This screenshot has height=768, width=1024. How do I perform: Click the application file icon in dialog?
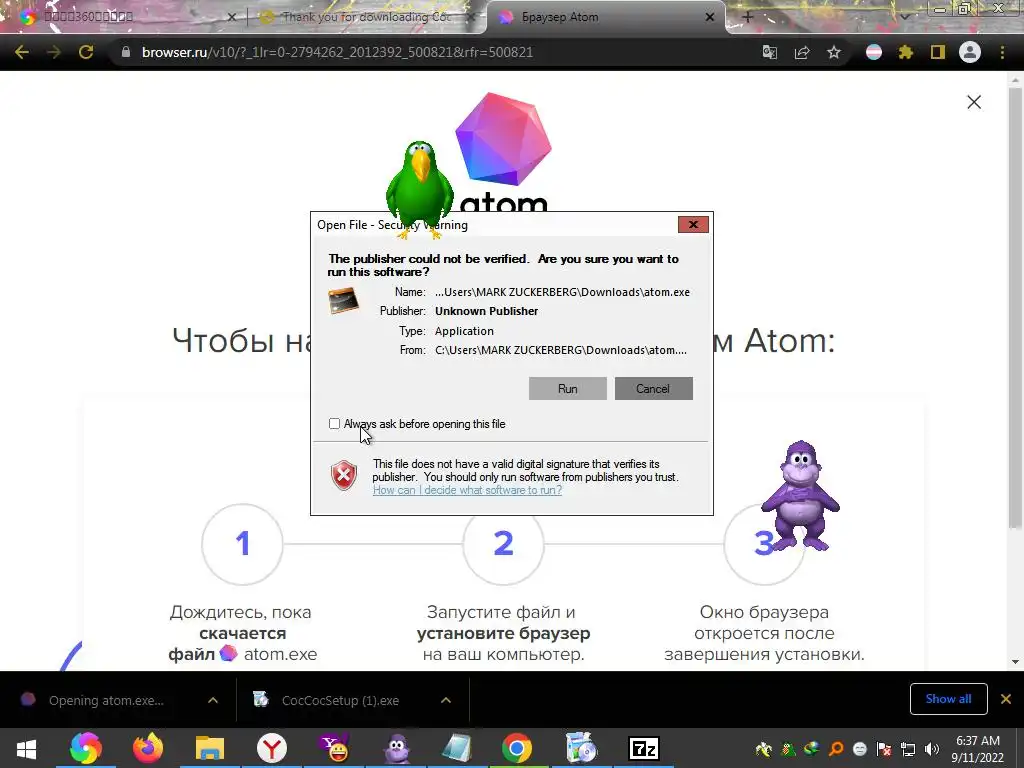344,300
